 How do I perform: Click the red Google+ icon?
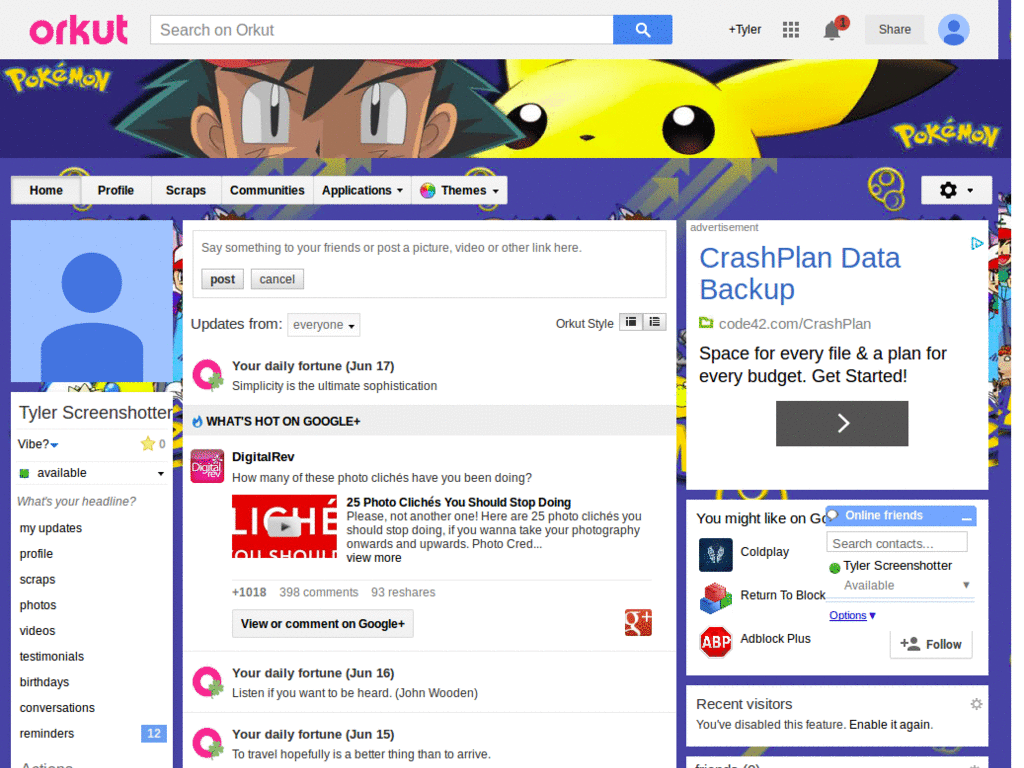[x=637, y=622]
